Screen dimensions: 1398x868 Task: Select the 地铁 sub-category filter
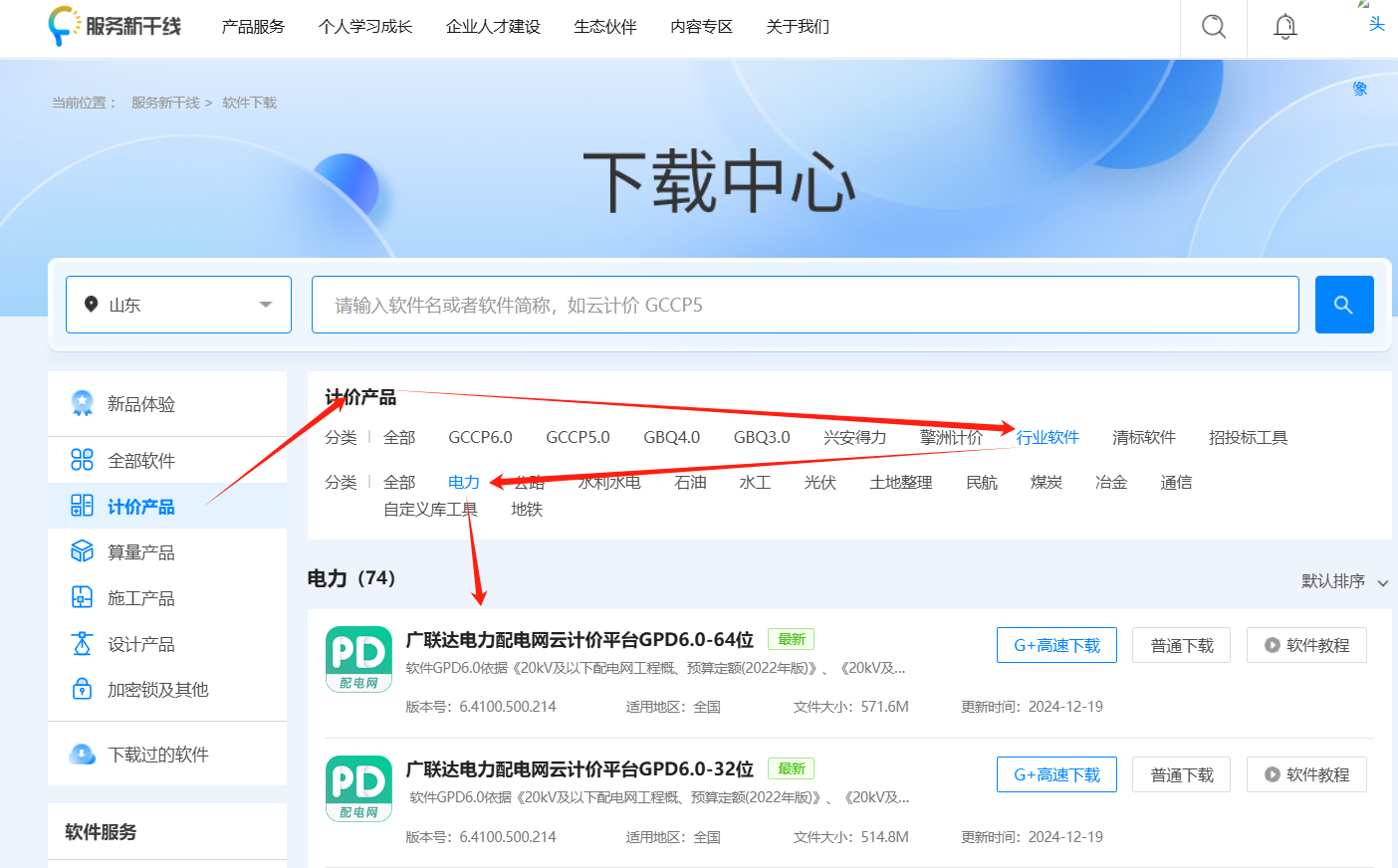[x=527, y=509]
